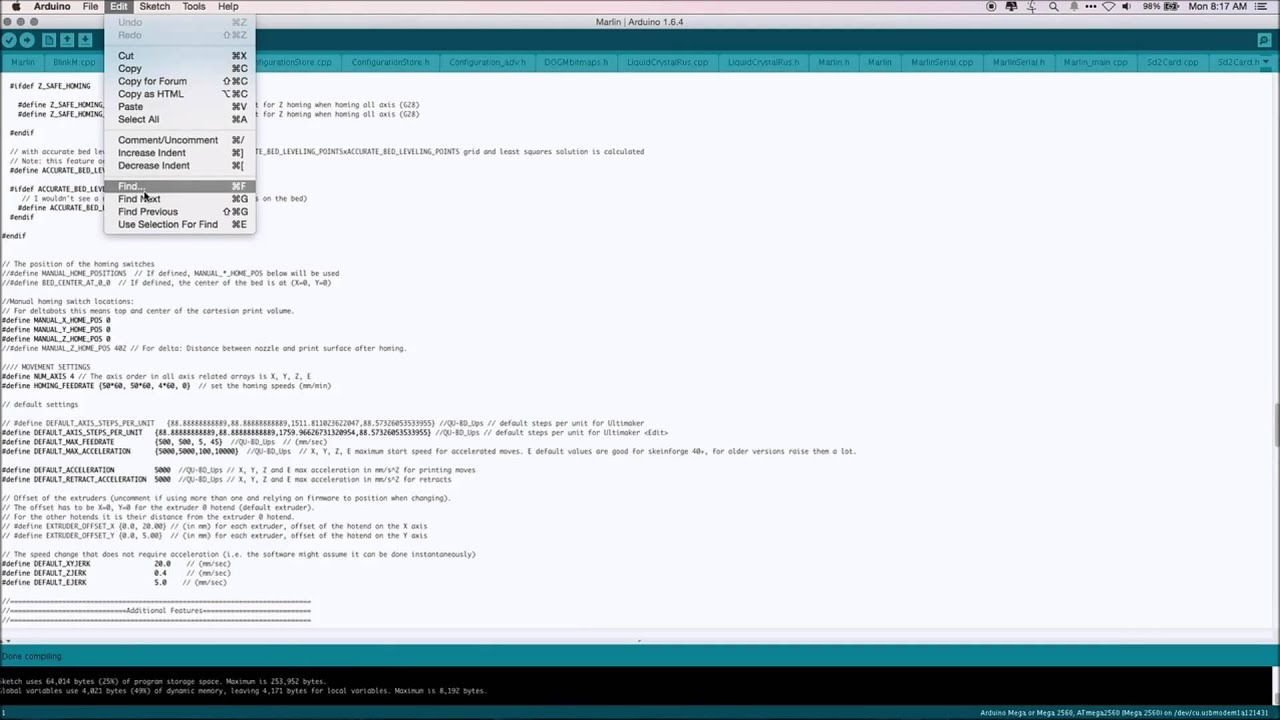
Task: Click the 'Sketch uses 64,014 bytes' console line
Action: [164, 681]
